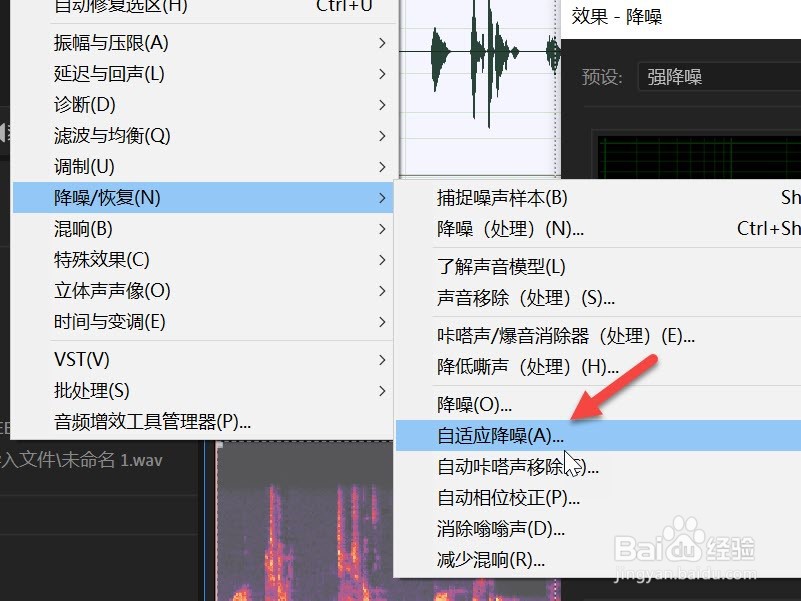
Task: Choose 声音移除（处理）(S)... in submenu
Action: 599,297
